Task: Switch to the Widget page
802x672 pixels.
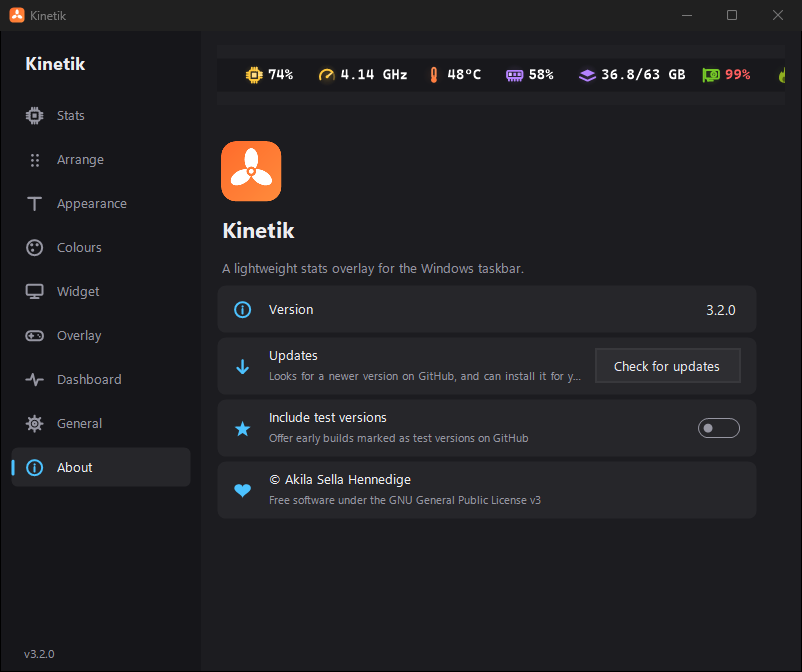Action: coord(101,292)
